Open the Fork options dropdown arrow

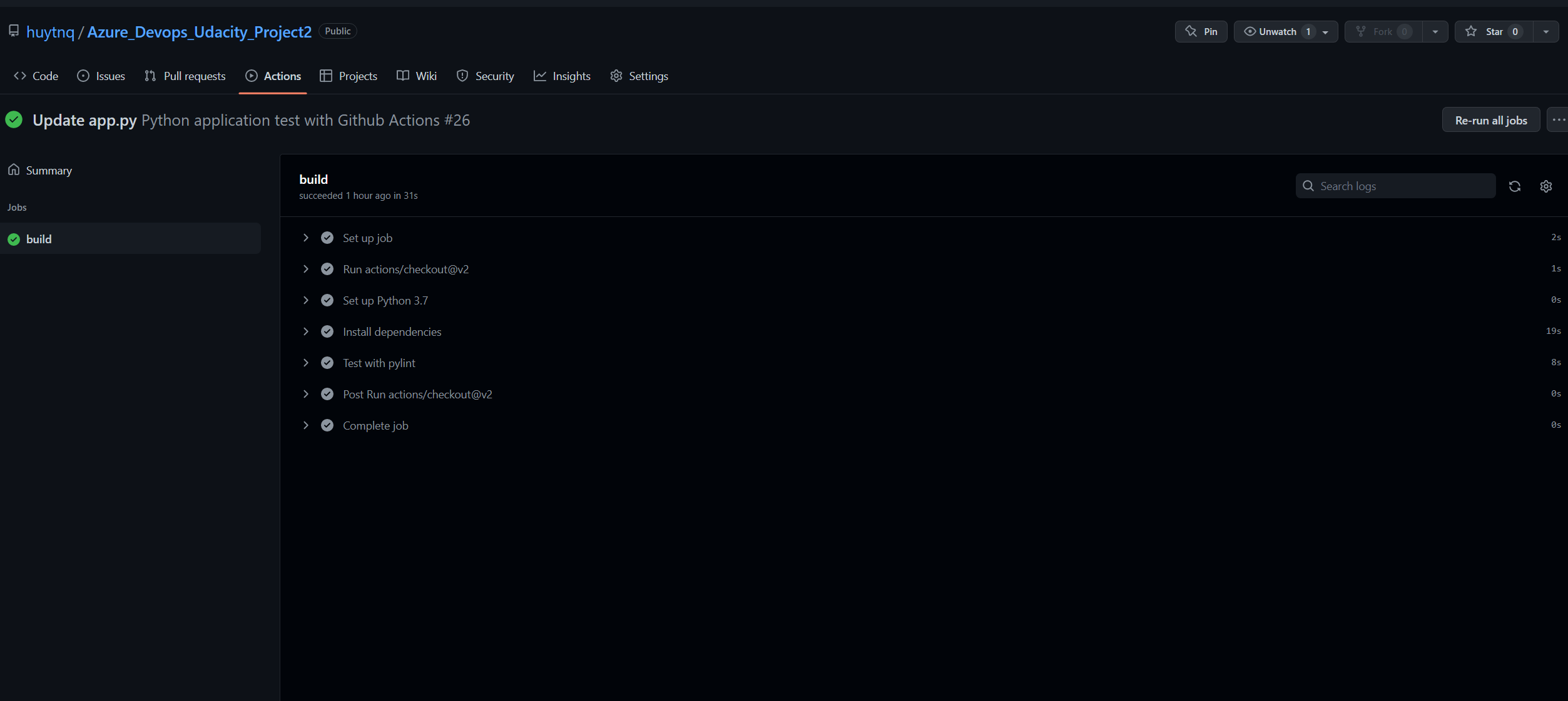click(1435, 32)
